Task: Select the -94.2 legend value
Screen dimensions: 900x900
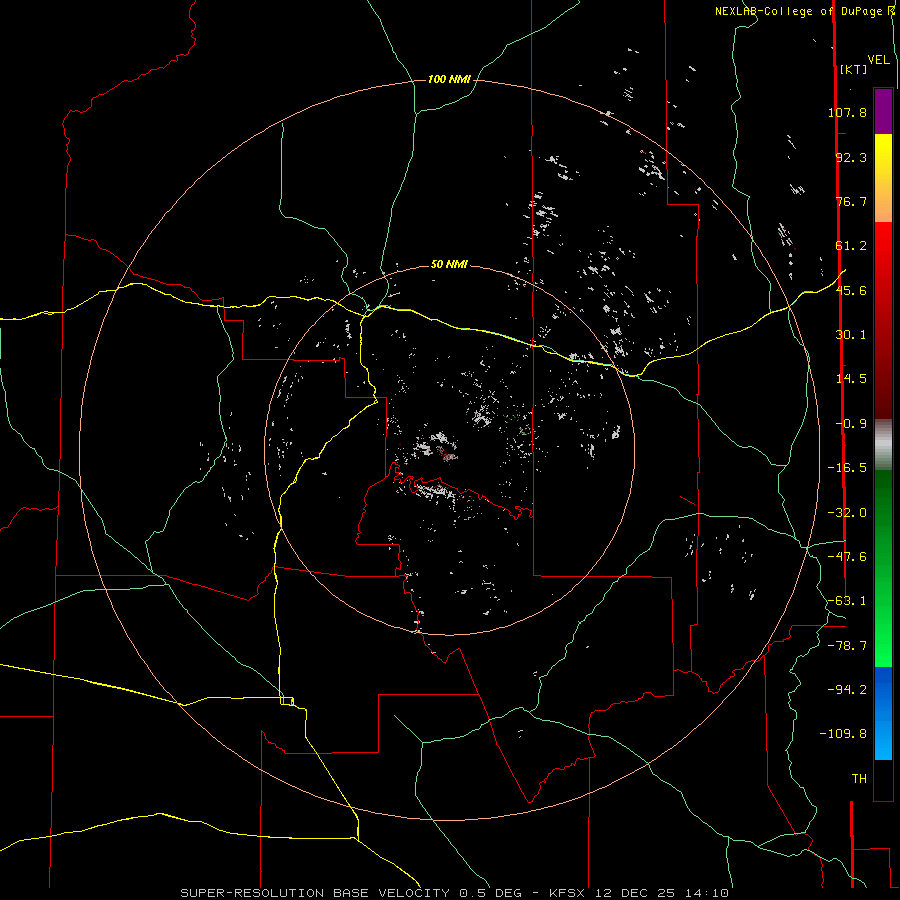Action: 847,689
